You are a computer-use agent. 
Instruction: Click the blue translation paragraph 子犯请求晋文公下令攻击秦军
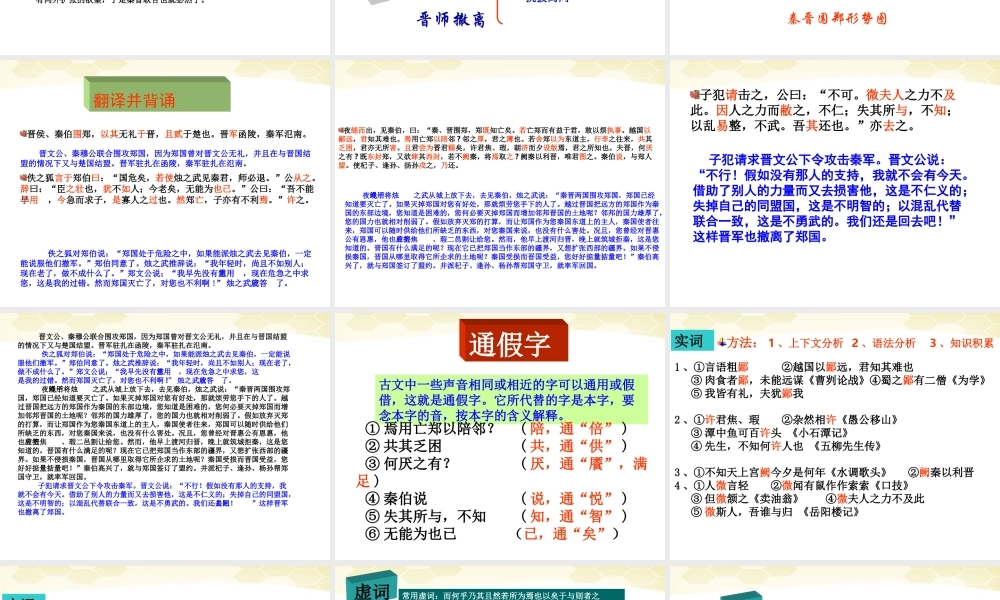click(831, 198)
